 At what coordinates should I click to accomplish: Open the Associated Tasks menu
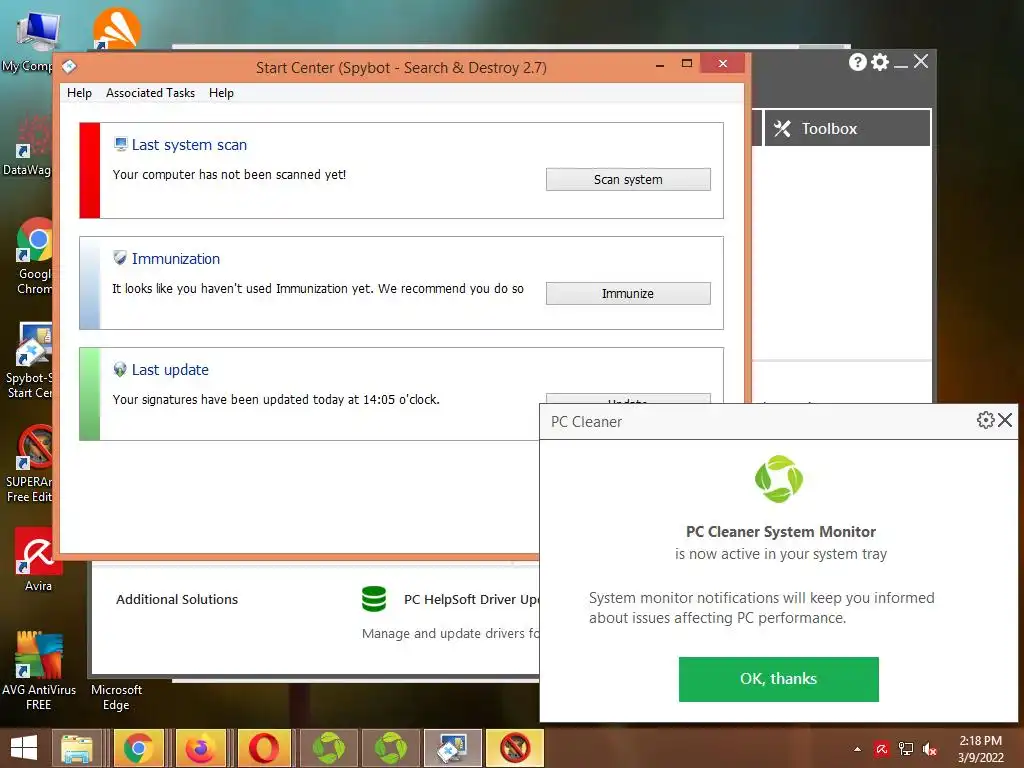click(x=150, y=93)
